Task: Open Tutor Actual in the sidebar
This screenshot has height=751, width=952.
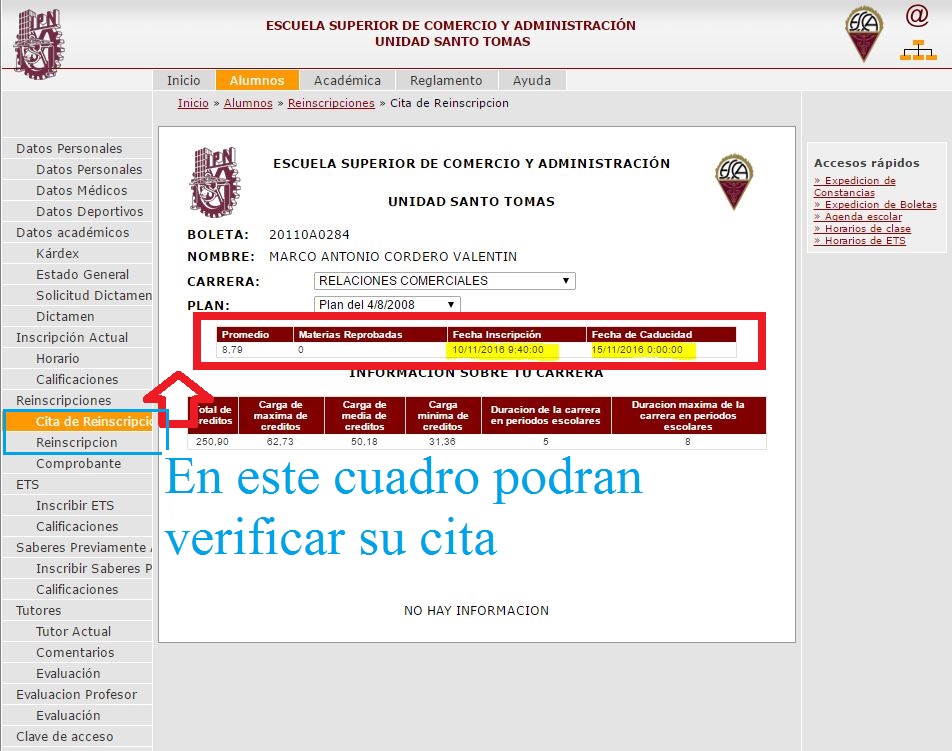Action: tap(76, 632)
